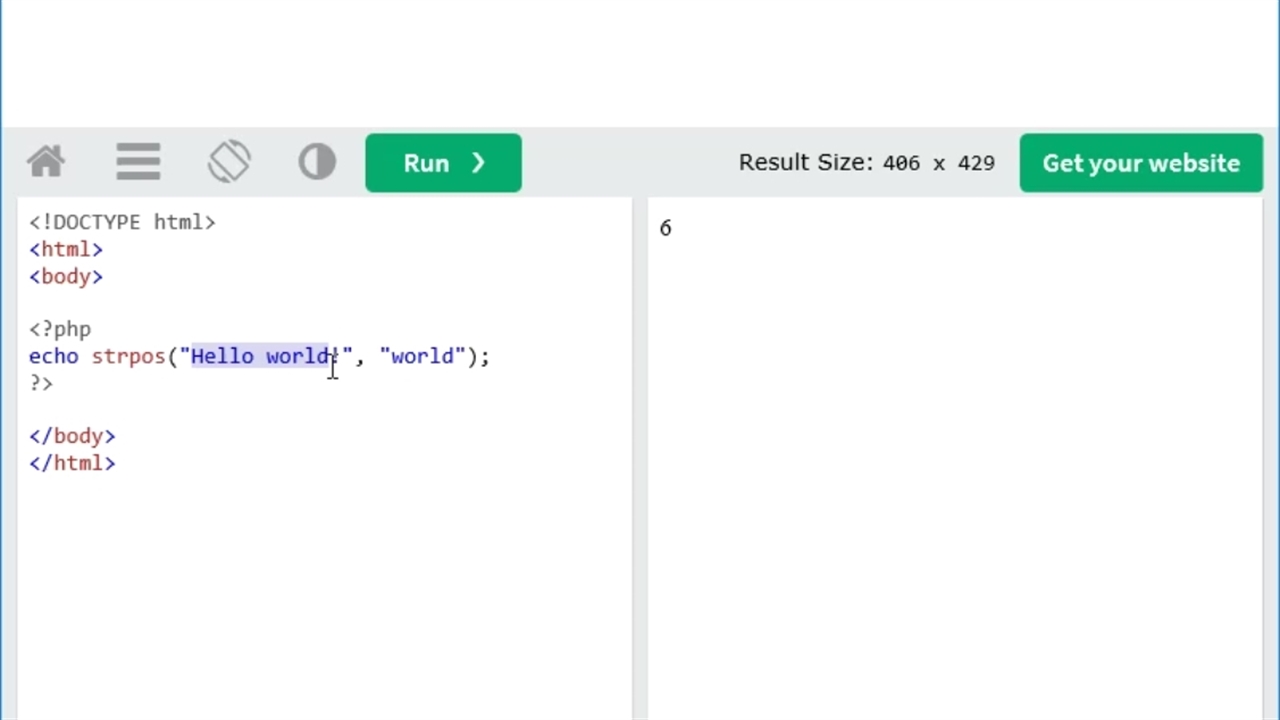This screenshot has height=720, width=1280.
Task: Click the arrow inside the Run button
Action: [478, 163]
